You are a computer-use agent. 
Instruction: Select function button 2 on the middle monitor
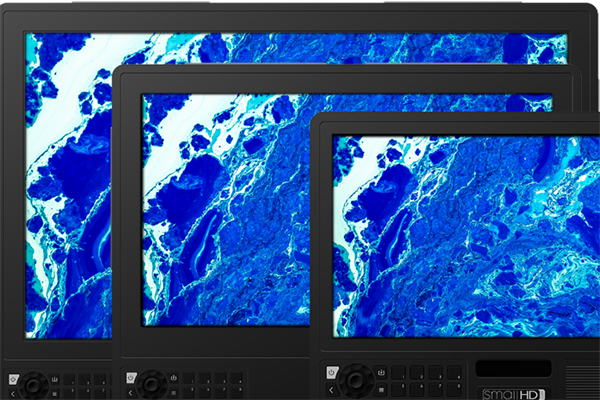tap(204, 378)
